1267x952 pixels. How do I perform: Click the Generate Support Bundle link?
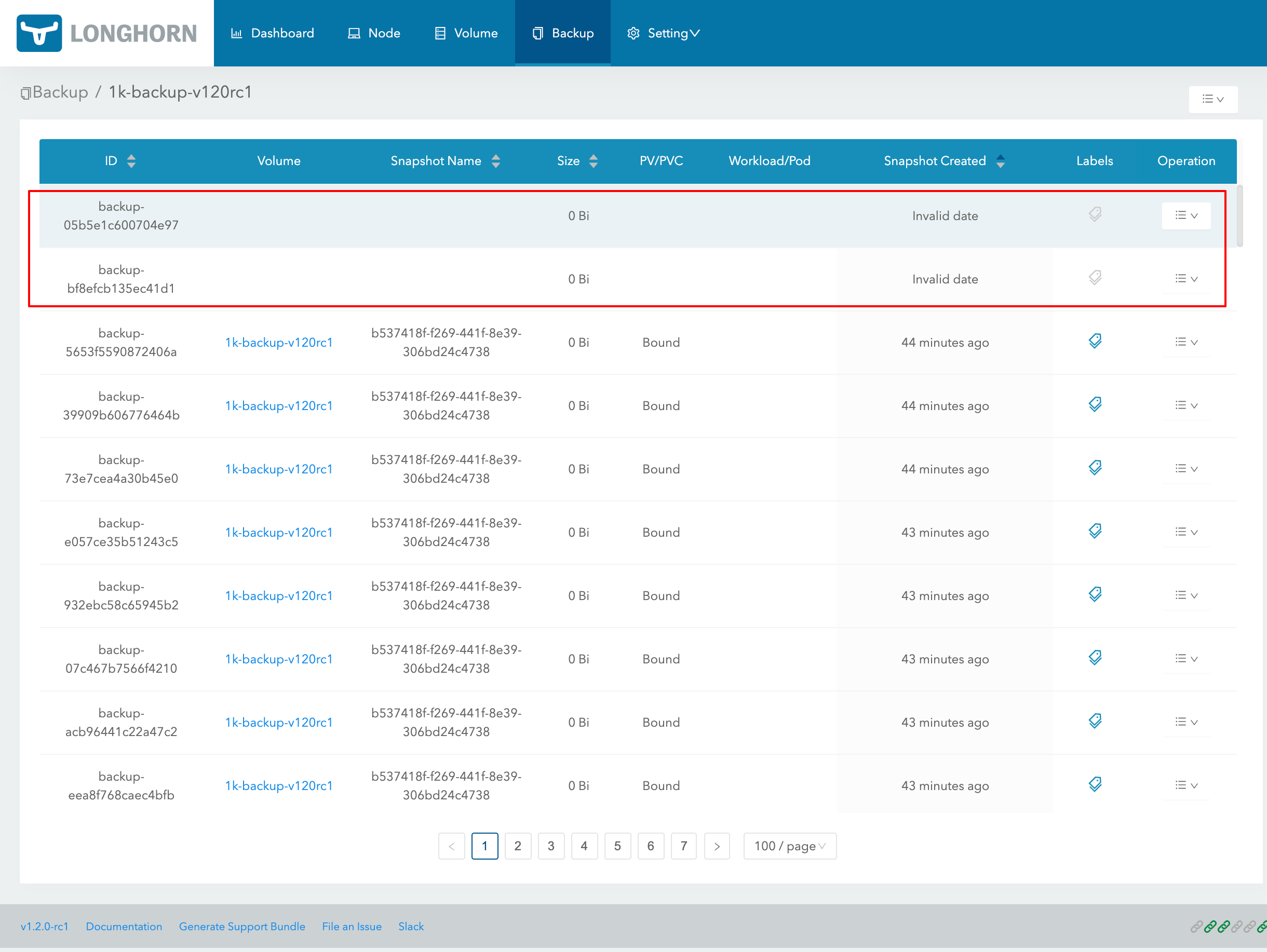click(241, 926)
